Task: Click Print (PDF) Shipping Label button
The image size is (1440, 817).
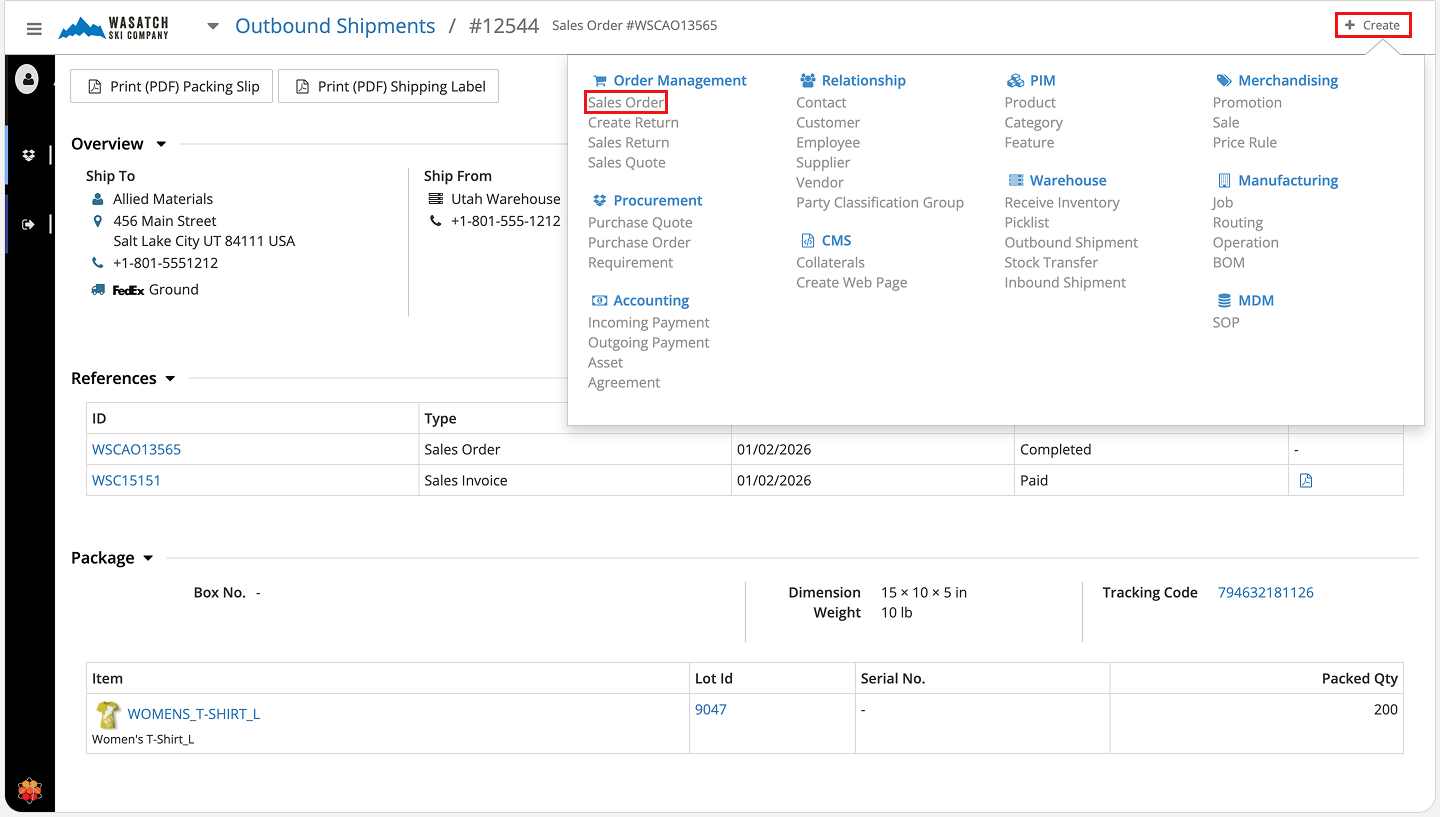Action: click(388, 87)
